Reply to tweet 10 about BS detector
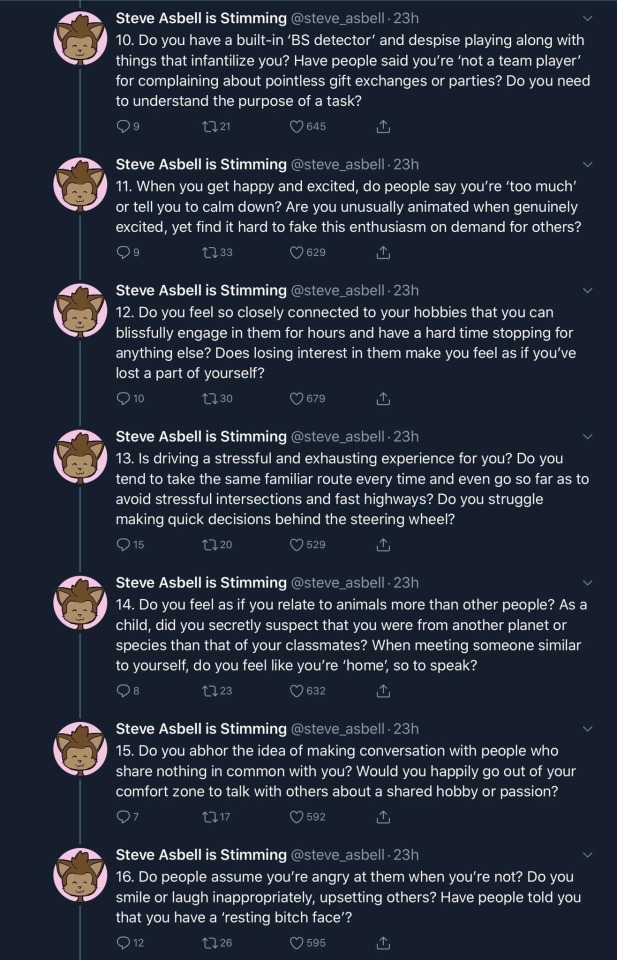This screenshot has height=960, width=617. click(x=124, y=127)
